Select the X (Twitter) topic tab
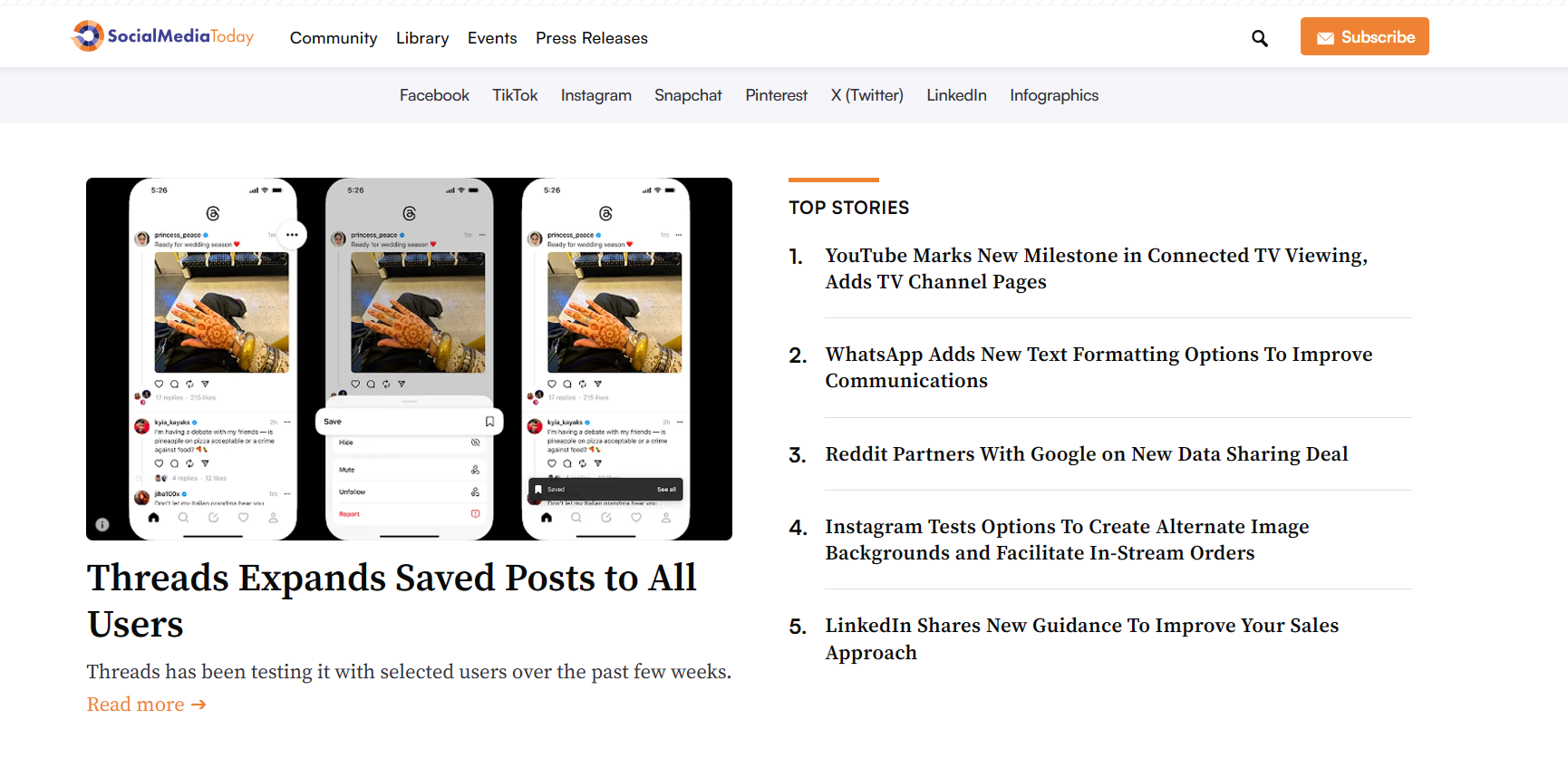 point(866,95)
